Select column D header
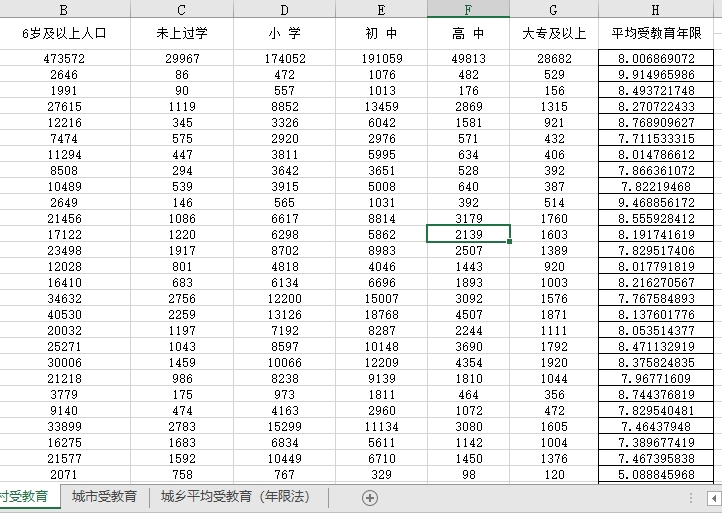 285,9
